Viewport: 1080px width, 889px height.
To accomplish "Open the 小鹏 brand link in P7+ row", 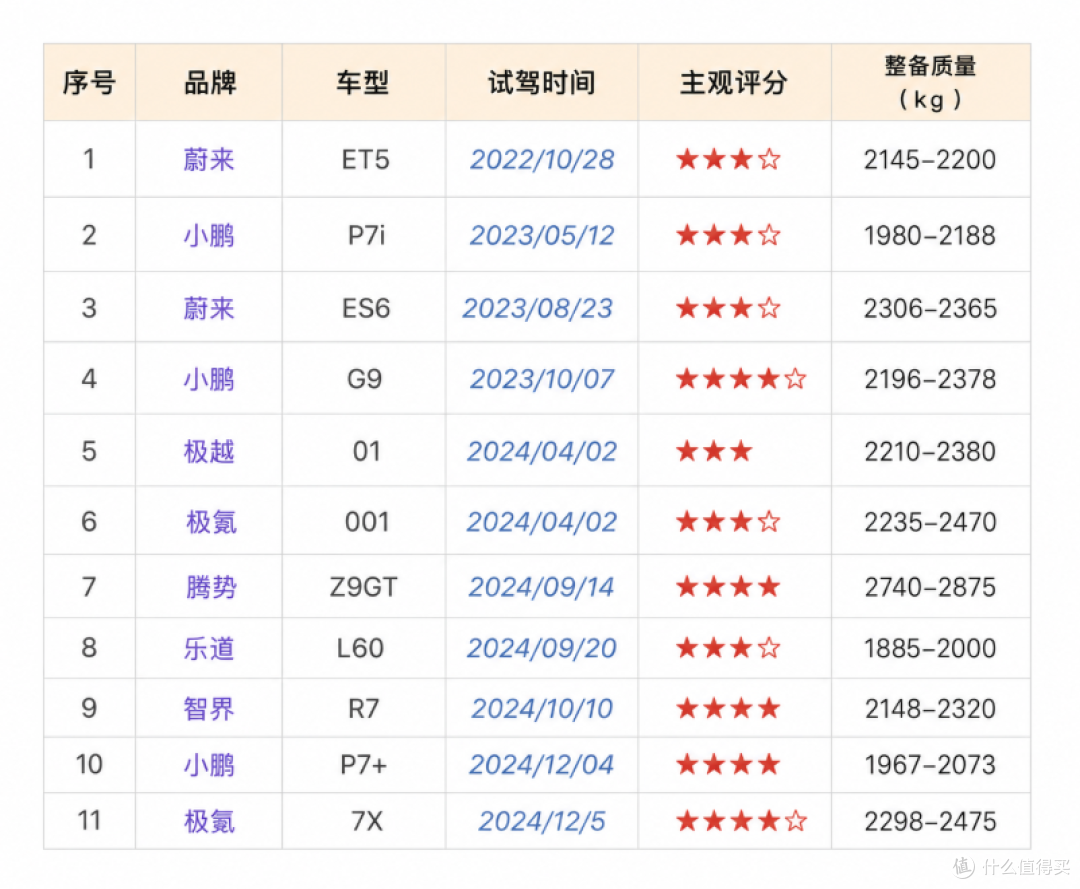I will (x=209, y=765).
